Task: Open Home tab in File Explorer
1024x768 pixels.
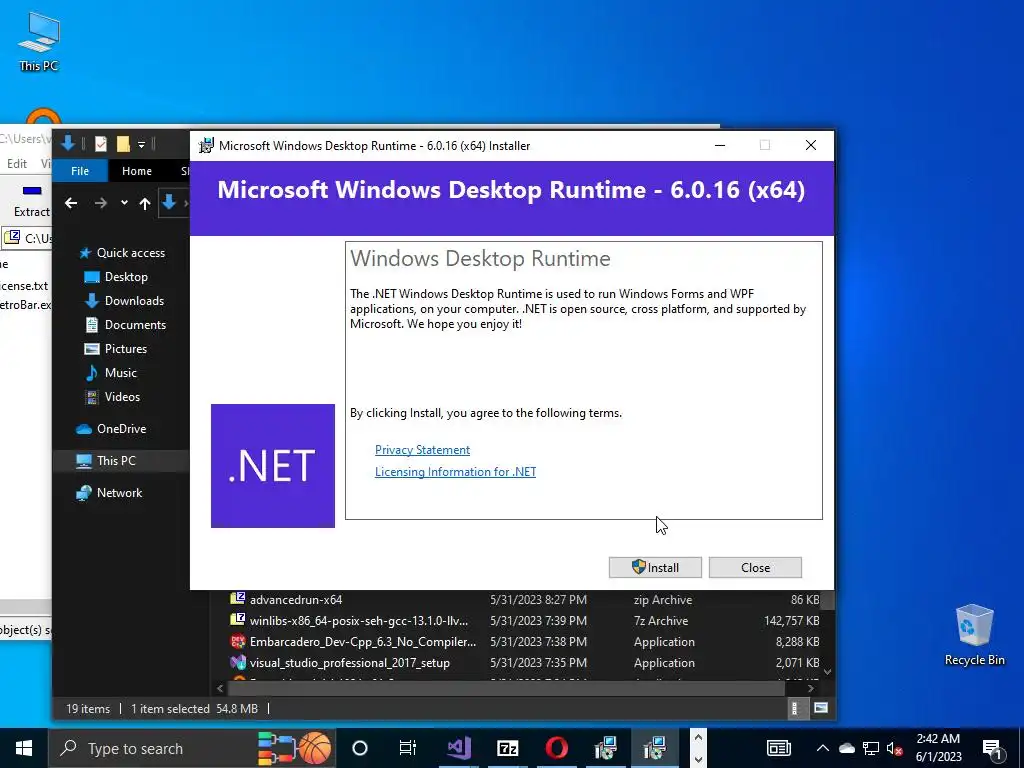Action: click(136, 171)
